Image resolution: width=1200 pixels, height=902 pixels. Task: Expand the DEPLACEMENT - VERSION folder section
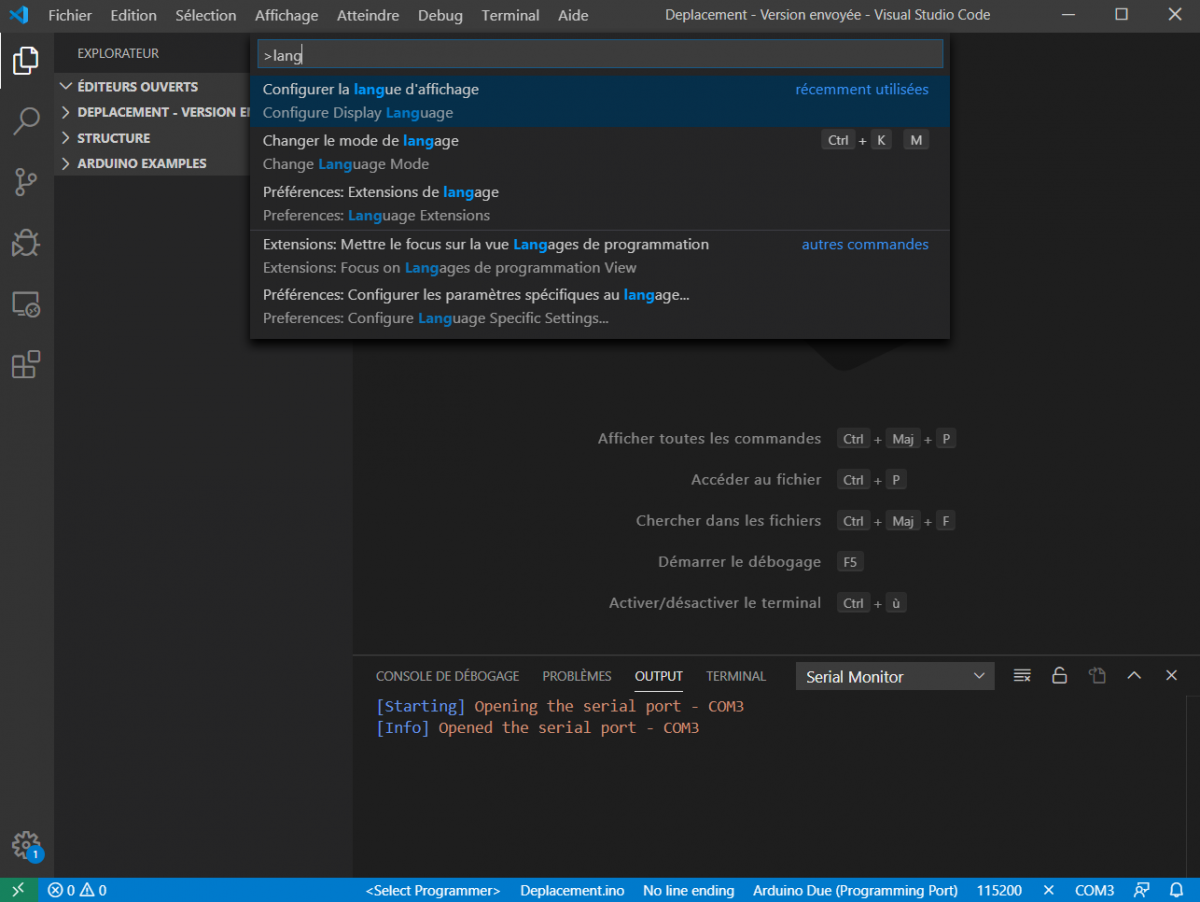(x=153, y=112)
